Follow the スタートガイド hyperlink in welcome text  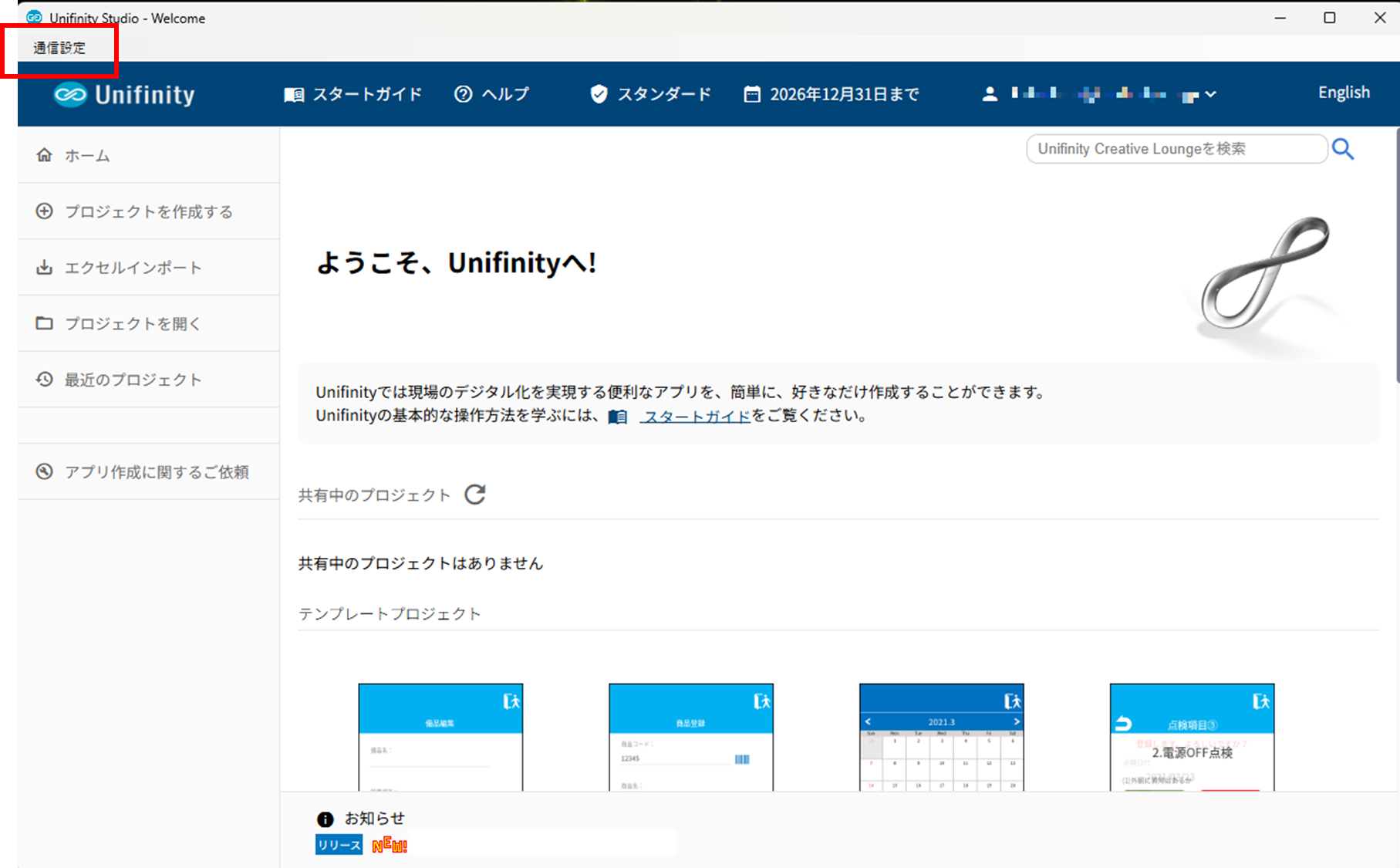(x=696, y=417)
